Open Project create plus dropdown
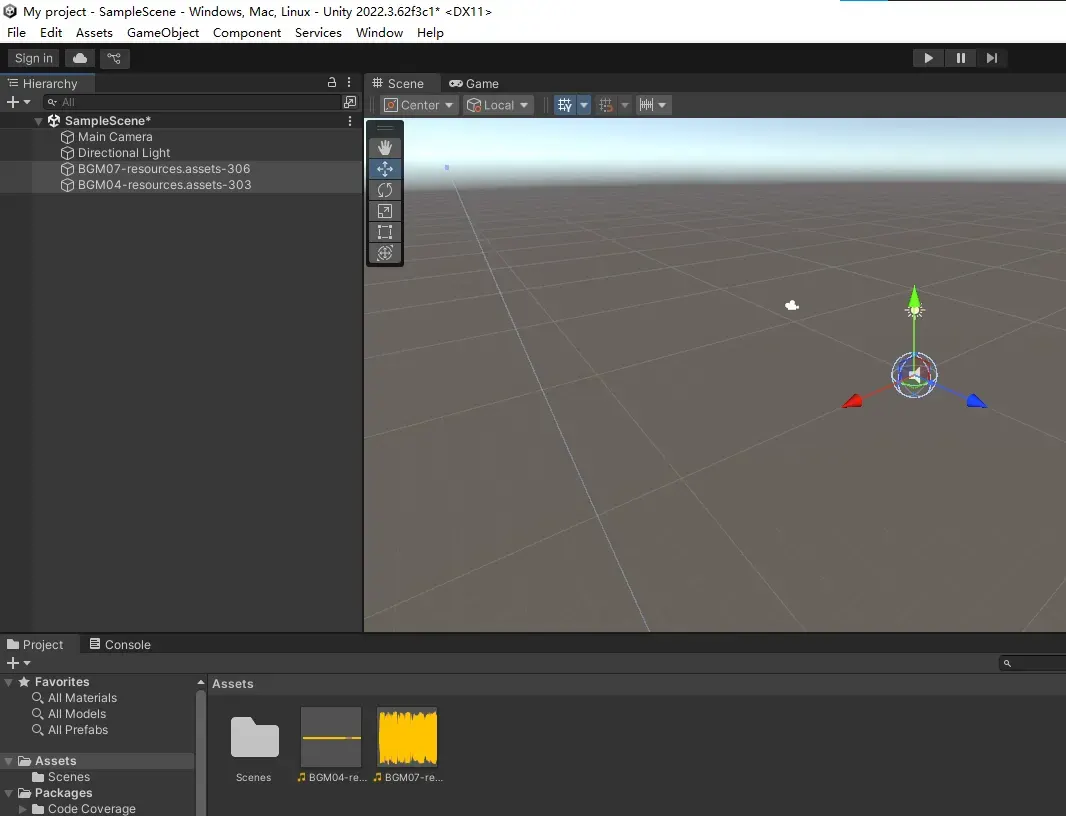Viewport: 1066px width, 816px height. point(18,663)
